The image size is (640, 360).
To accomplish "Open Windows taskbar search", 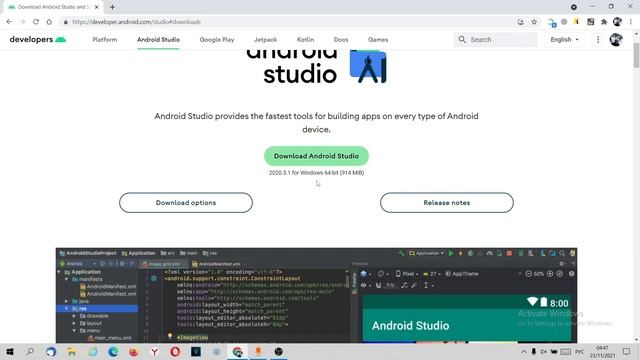I will (30, 351).
